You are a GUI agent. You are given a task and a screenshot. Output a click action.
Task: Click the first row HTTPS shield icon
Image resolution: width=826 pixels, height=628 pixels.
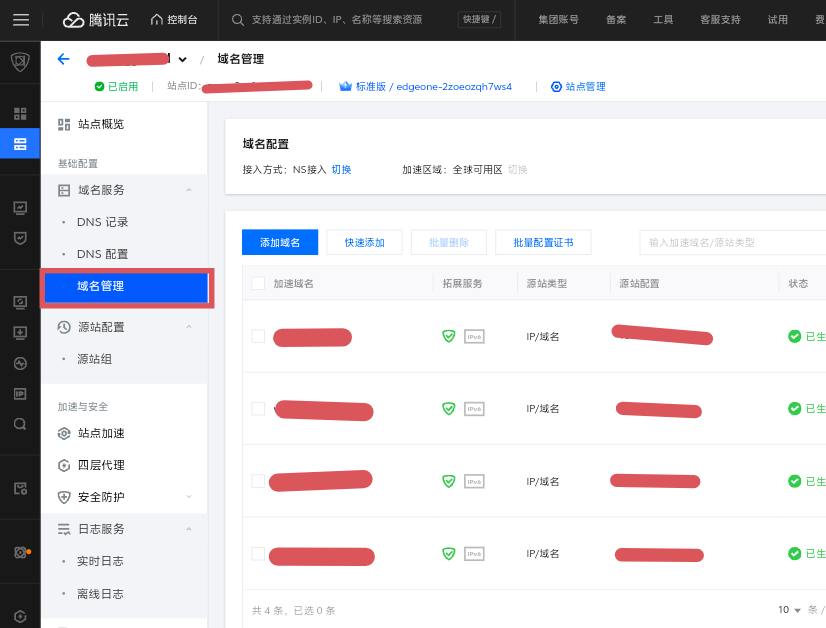[x=449, y=336]
